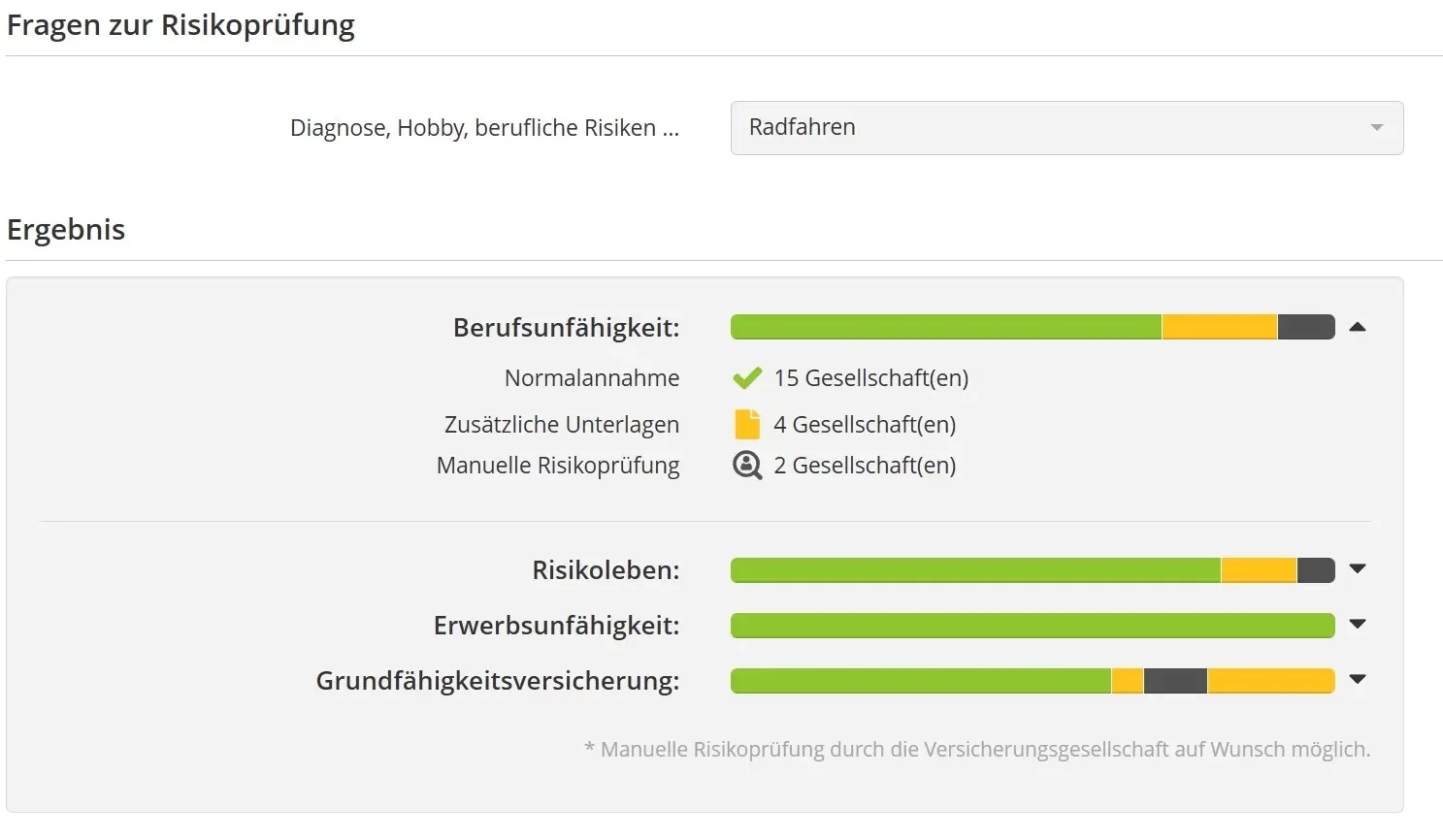Select the yellow segment of the Berufsunfähigkeit bar

click(x=1218, y=327)
